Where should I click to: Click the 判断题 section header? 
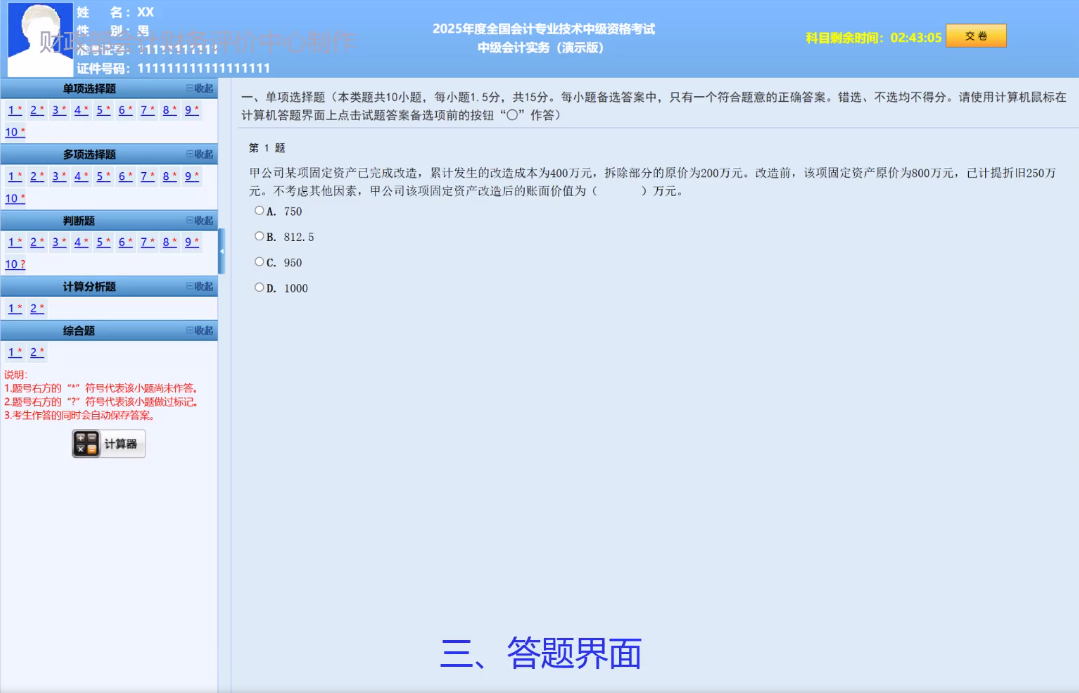pos(80,220)
